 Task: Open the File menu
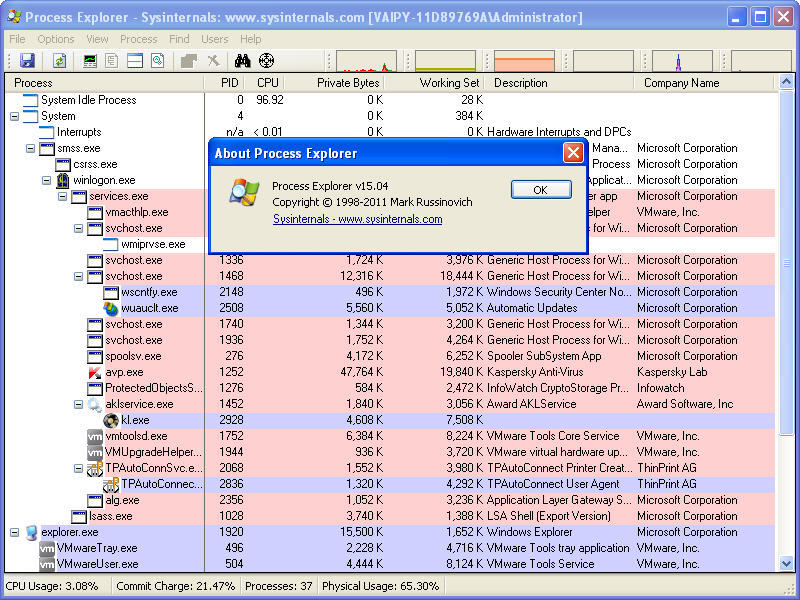(x=17, y=39)
